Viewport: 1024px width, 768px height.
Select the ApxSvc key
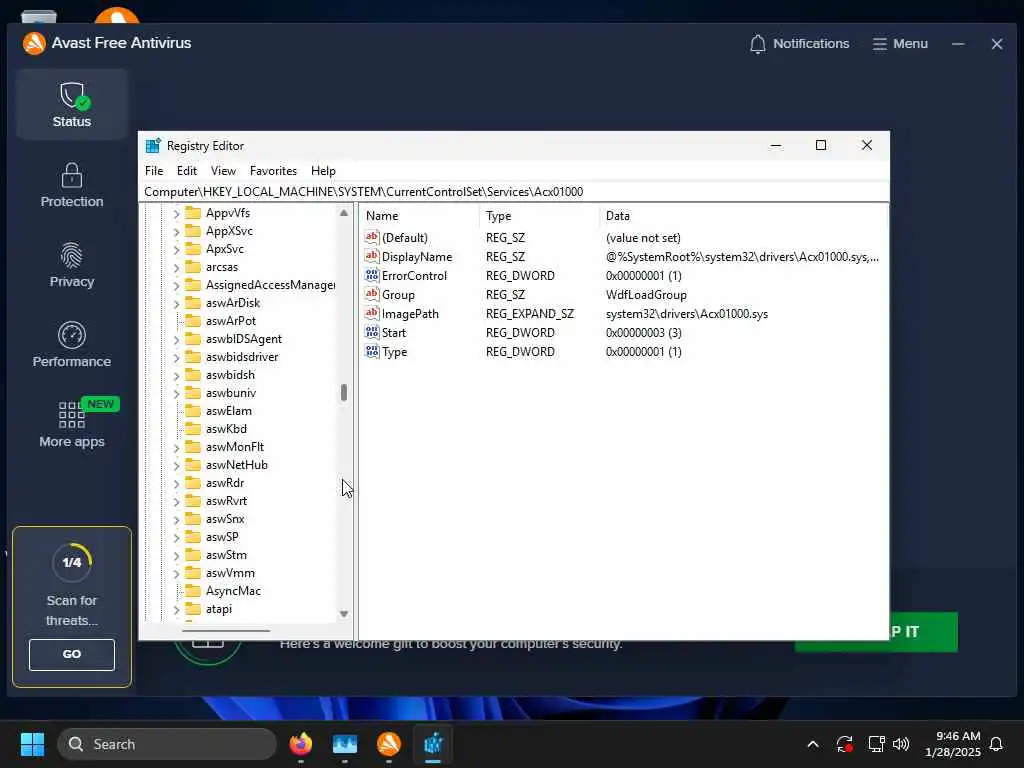[x=225, y=249]
